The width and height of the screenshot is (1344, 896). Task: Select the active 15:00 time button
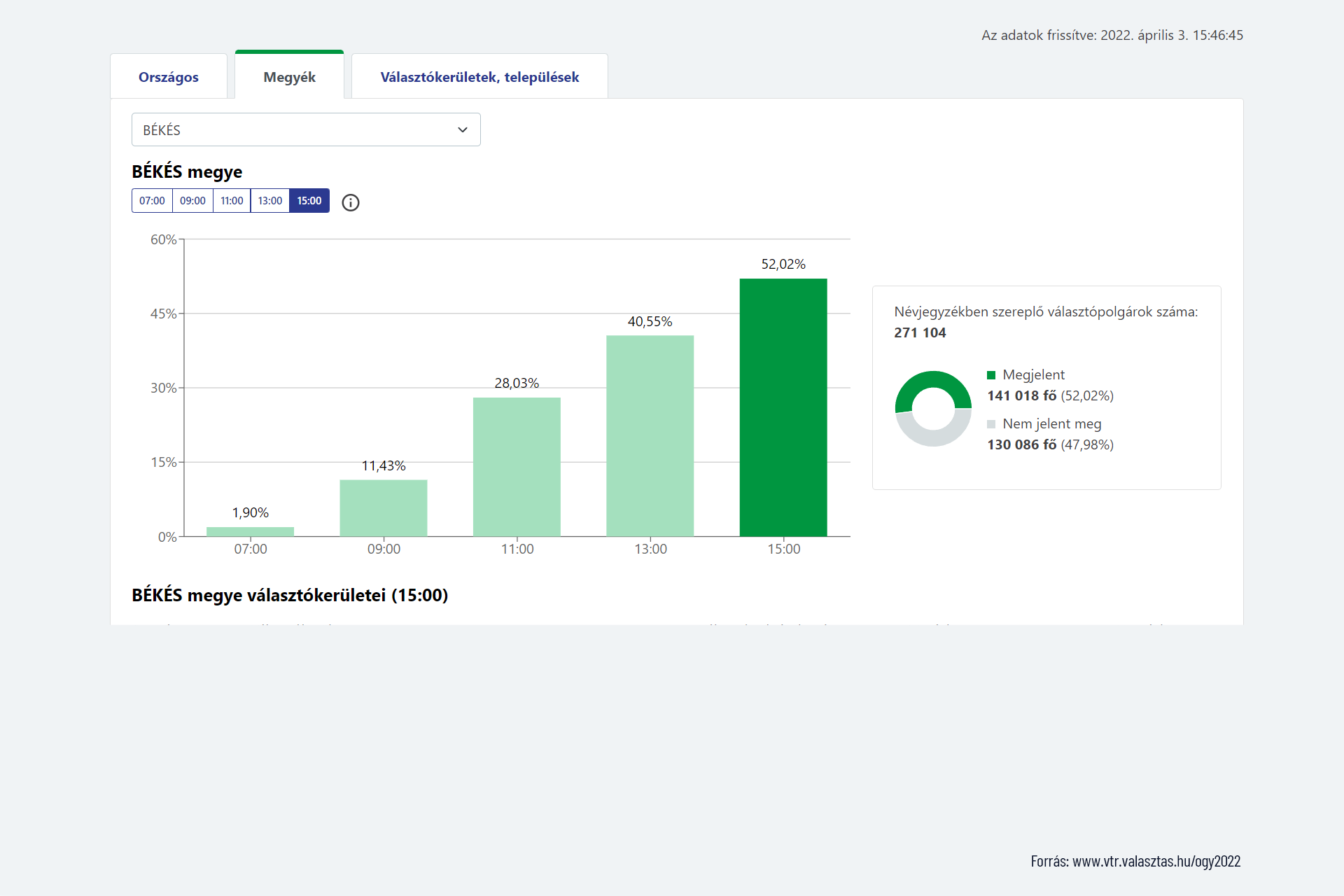[x=309, y=201]
